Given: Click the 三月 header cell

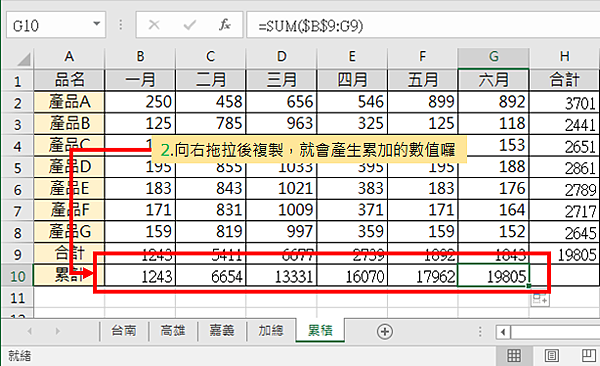Looking at the screenshot, I should (281, 80).
